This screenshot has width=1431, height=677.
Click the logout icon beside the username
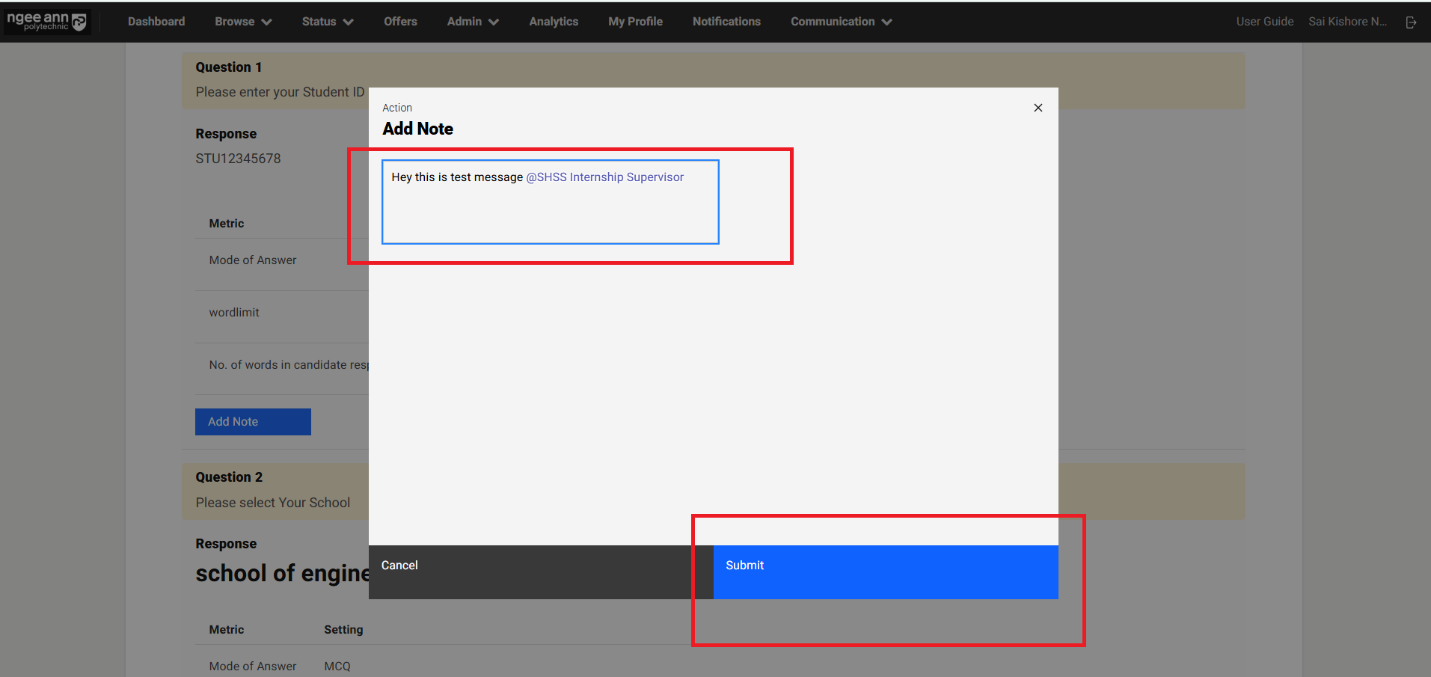coord(1411,22)
